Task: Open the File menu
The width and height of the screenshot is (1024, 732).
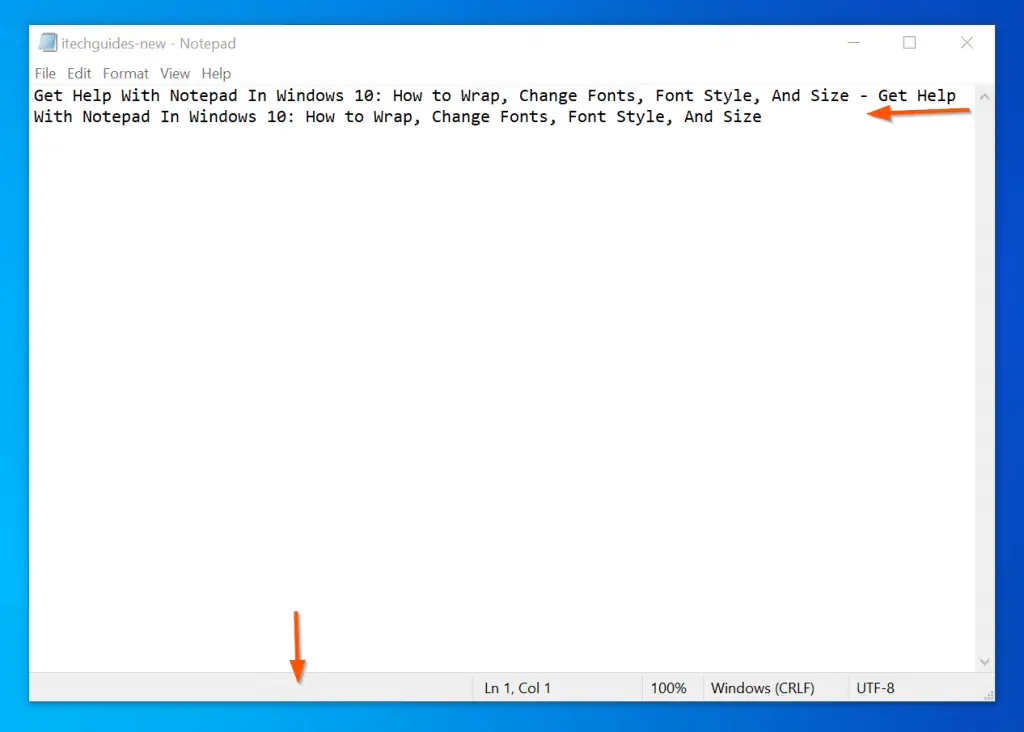Action: coord(45,73)
